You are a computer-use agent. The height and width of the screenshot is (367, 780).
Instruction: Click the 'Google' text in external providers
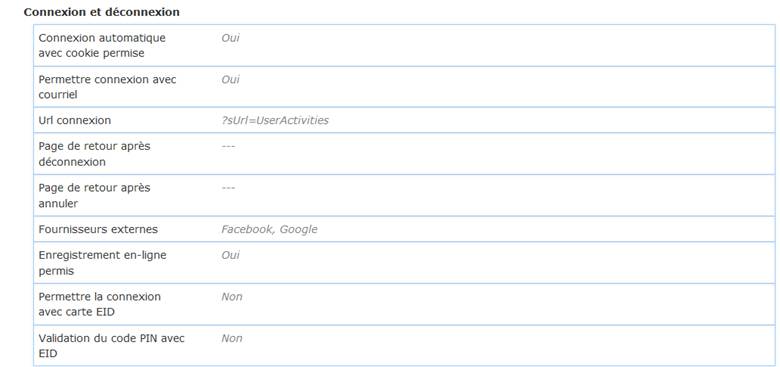(x=298, y=229)
